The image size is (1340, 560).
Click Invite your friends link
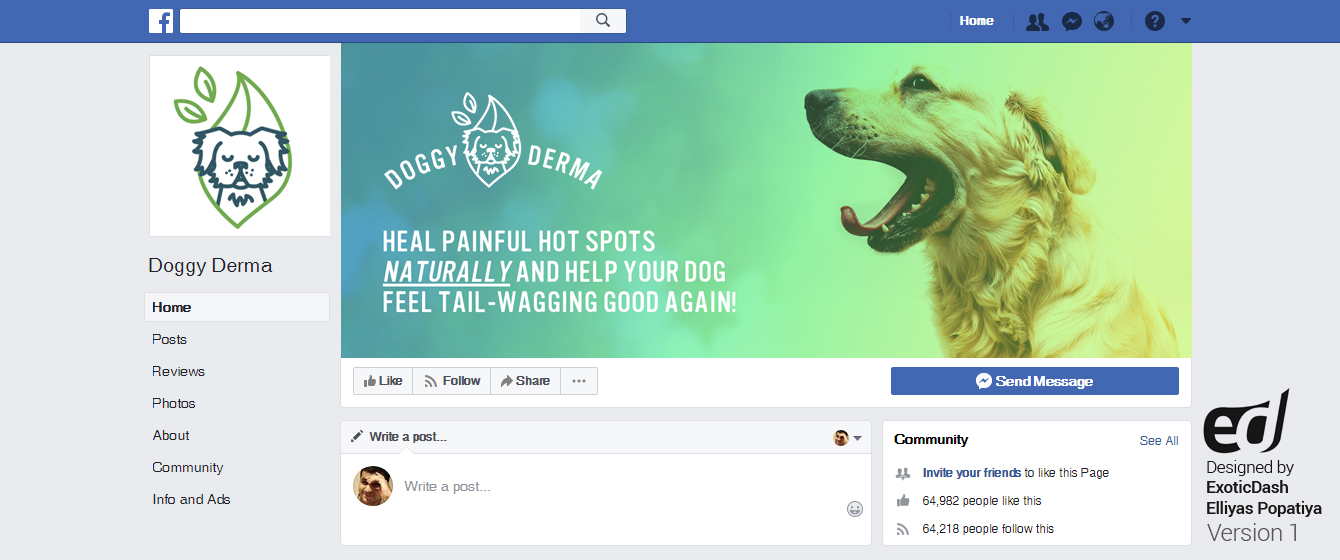coord(972,473)
